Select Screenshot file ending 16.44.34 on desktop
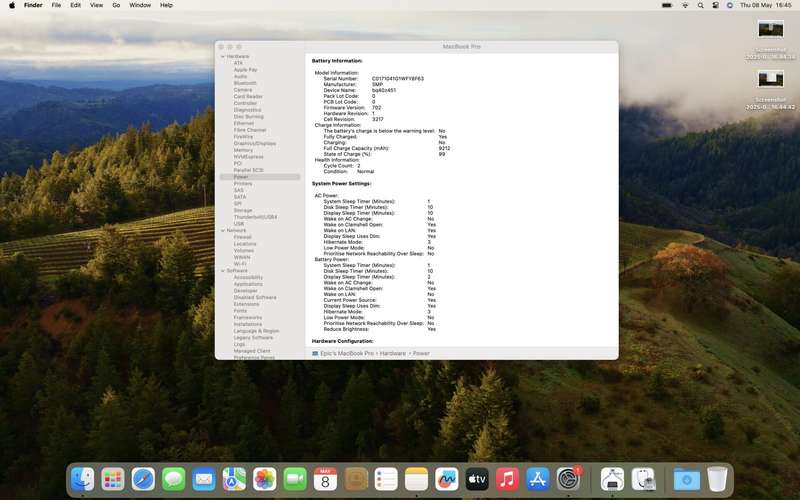Image resolution: width=800 pixels, height=500 pixels. [770, 40]
